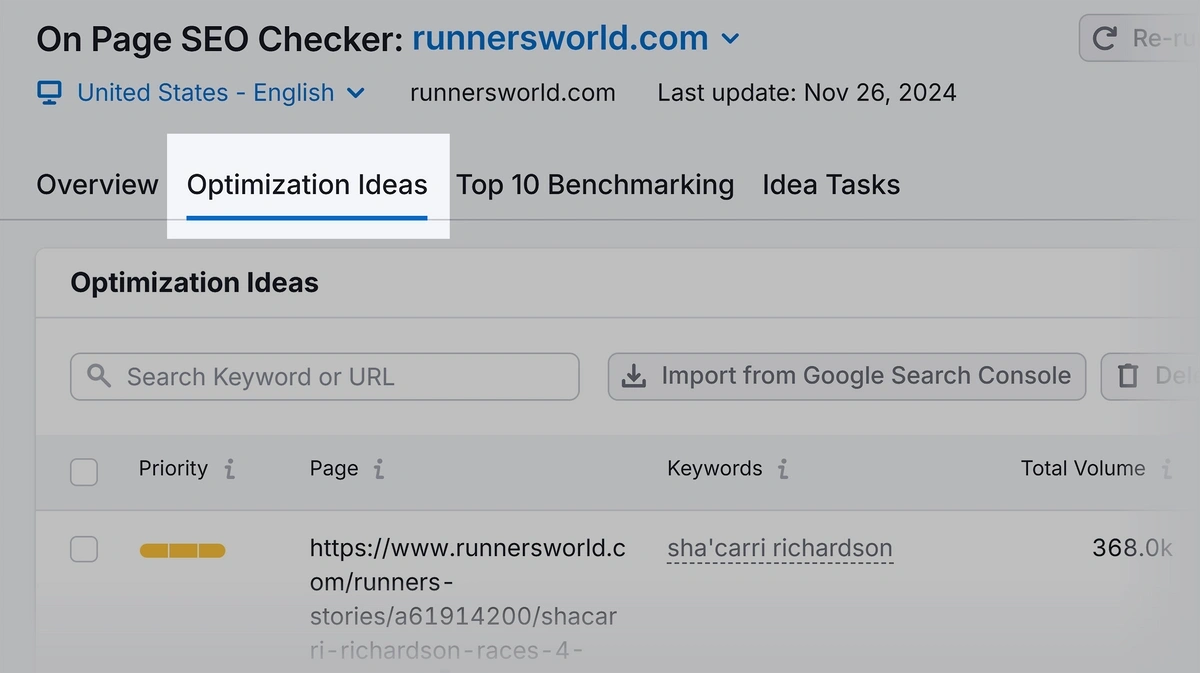This screenshot has width=1200, height=673.
Task: Click the Re-run campaign refresh button
Action: click(1139, 39)
